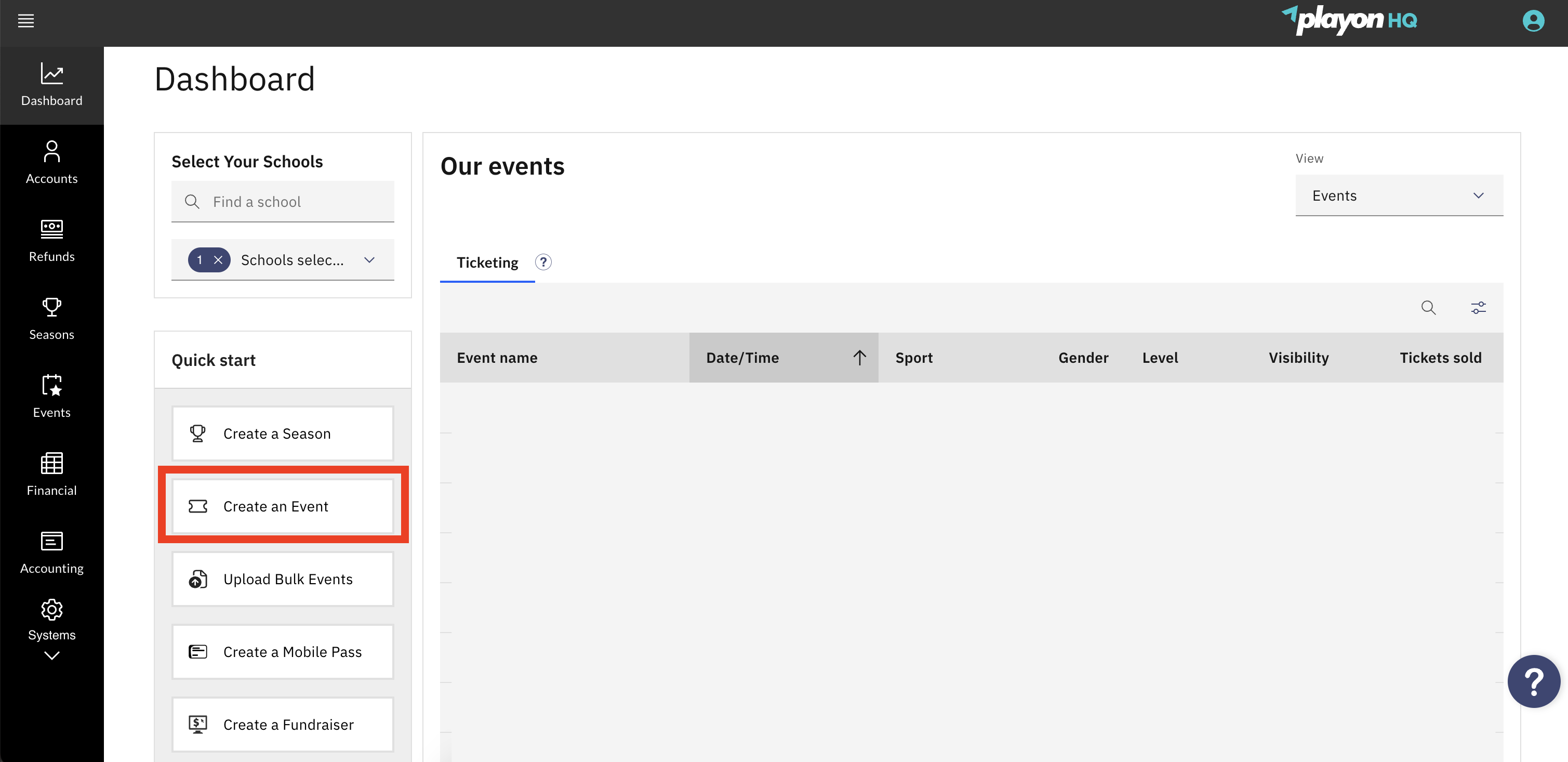Open Accounting in sidebar
This screenshot has width=1568, height=762.
(52, 553)
